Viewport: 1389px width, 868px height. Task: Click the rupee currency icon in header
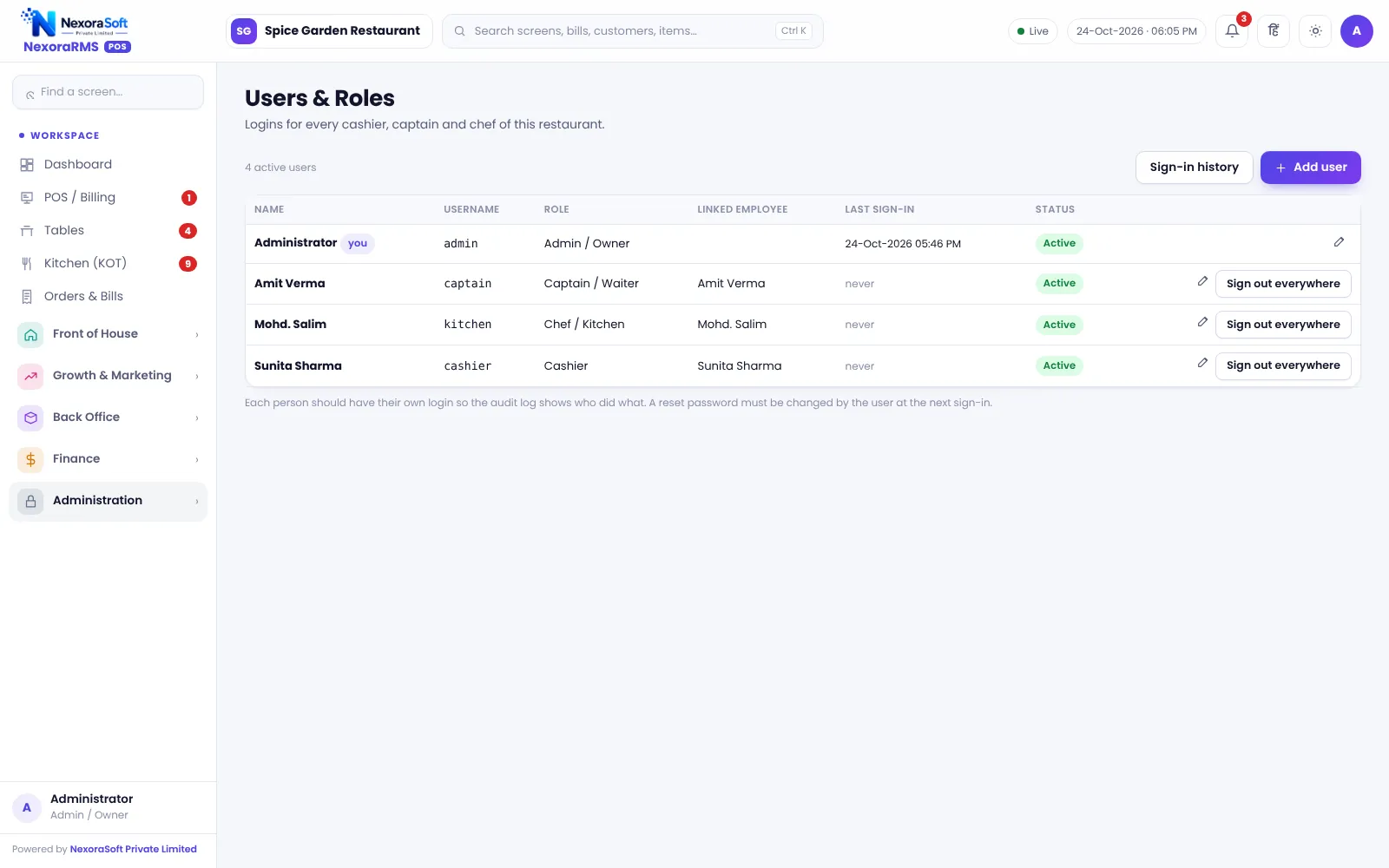click(x=1274, y=31)
